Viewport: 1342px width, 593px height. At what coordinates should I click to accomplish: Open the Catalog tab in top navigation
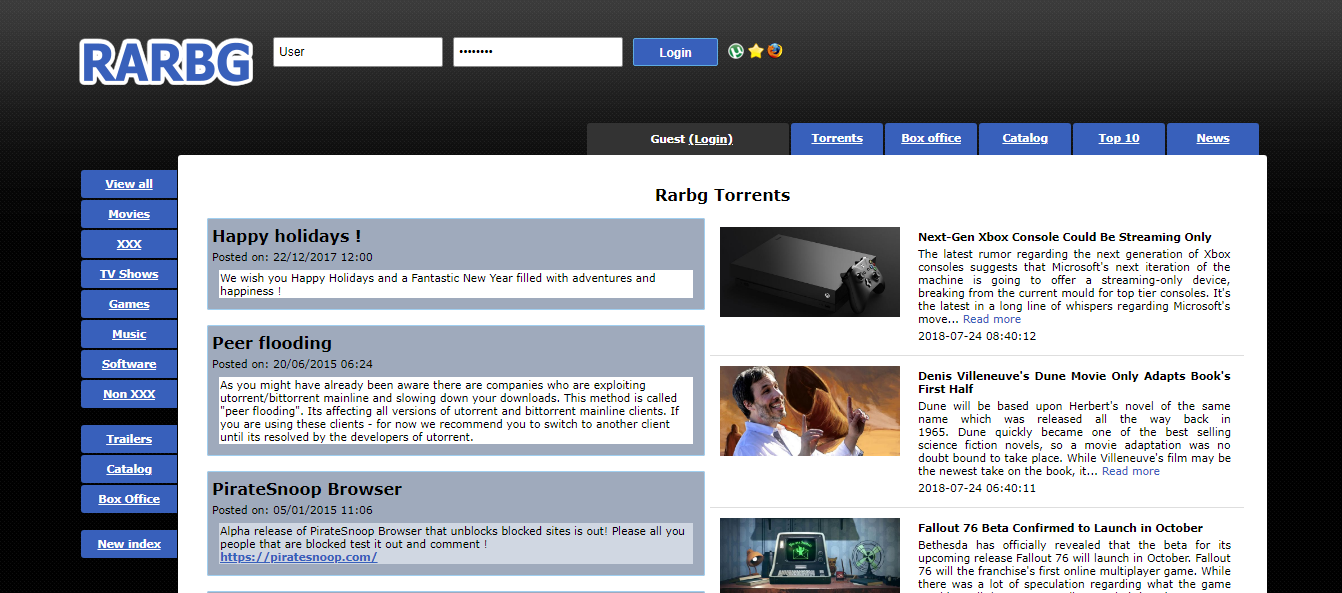1025,139
